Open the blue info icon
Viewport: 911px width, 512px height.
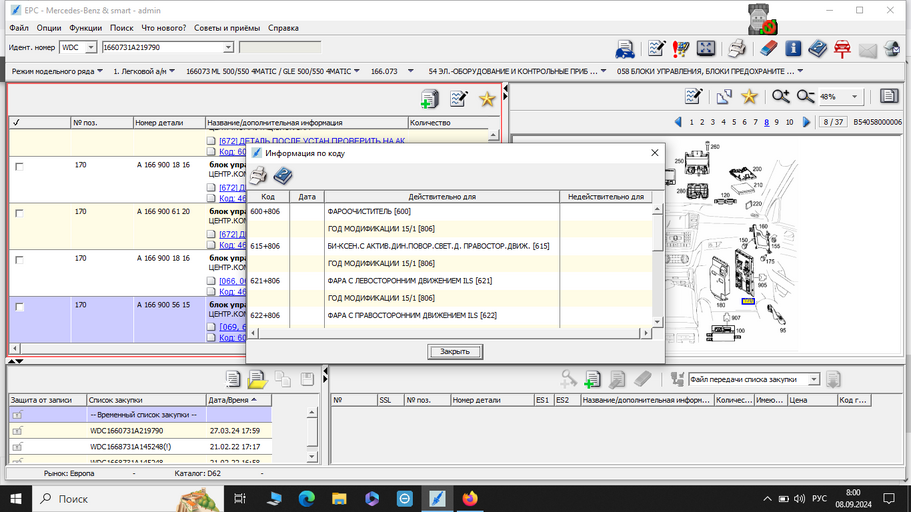[793, 49]
